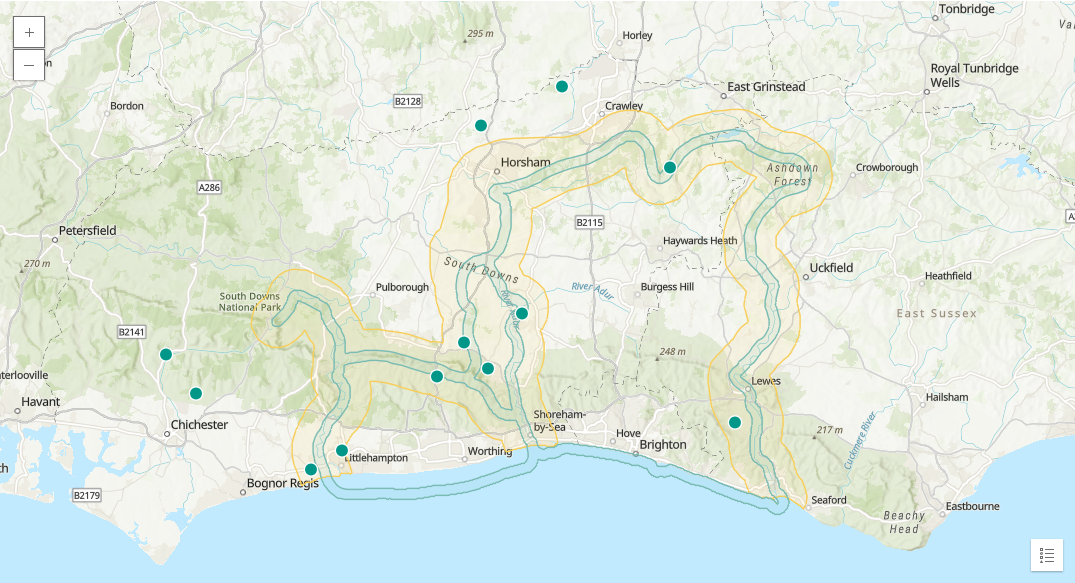Click the B2179 road shield
This screenshot has width=1075, height=583.
click(x=86, y=495)
